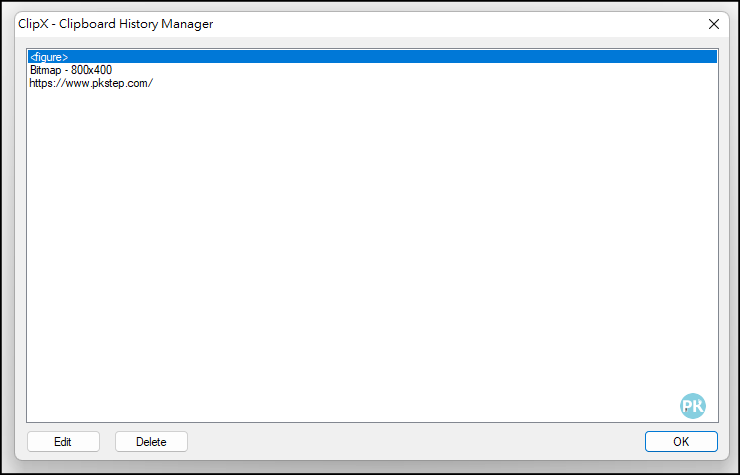Click the Edit button

(63, 441)
